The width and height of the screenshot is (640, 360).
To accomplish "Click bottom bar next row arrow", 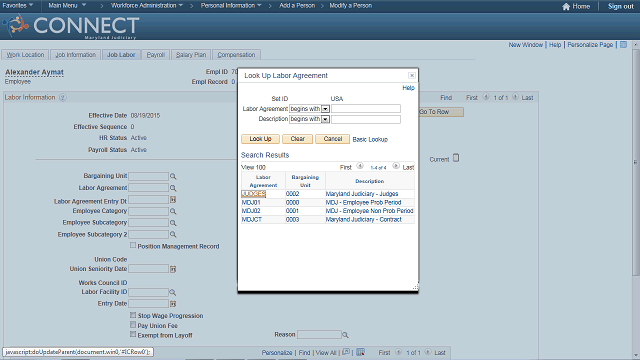I will point(428,352).
